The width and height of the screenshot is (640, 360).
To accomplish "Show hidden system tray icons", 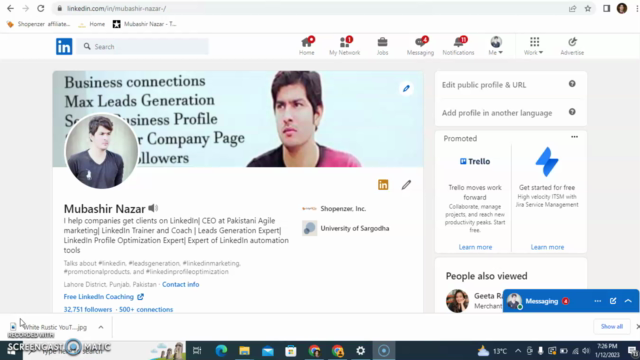I will tap(518, 351).
